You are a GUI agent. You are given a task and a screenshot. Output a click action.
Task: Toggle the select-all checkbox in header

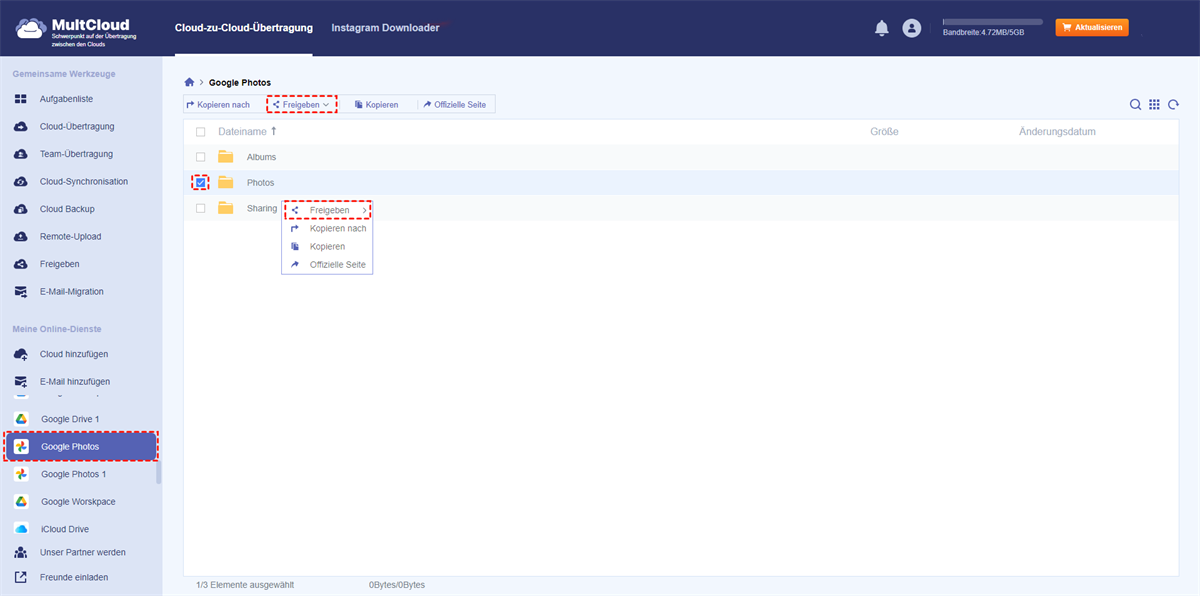201,132
